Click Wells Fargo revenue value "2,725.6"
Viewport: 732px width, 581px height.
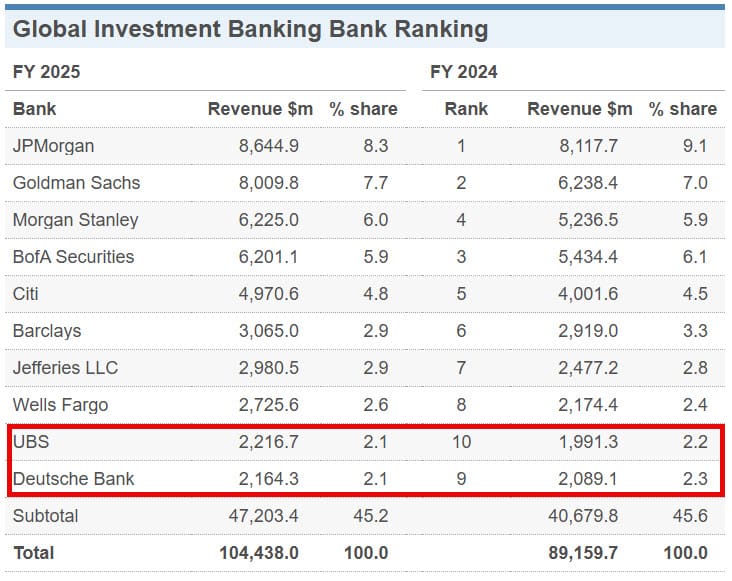[268, 405]
